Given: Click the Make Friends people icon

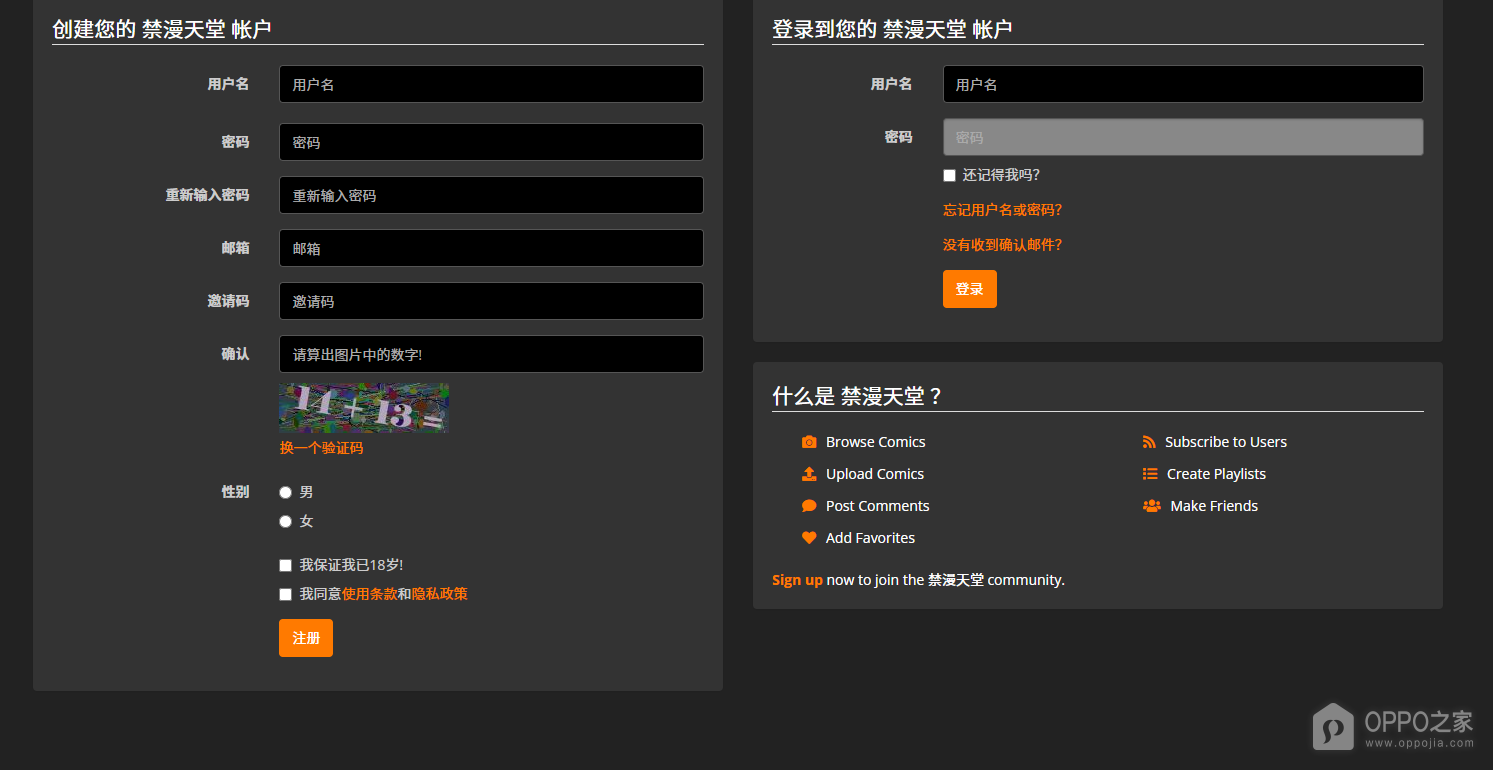Looking at the screenshot, I should coord(1152,506).
